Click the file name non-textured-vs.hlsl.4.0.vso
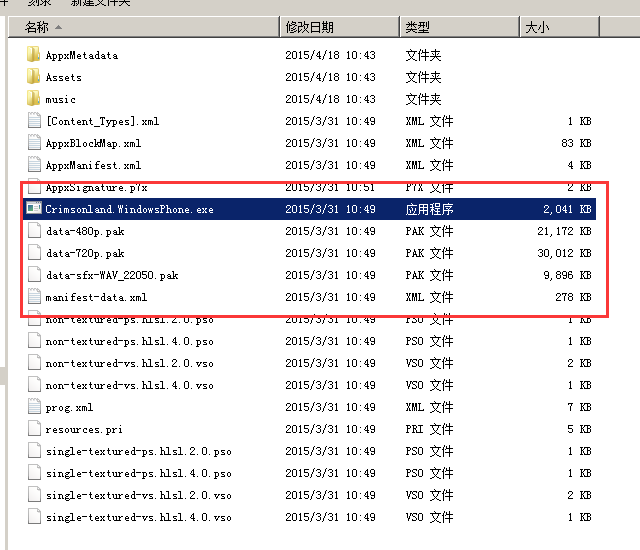This screenshot has height=550, width=640. click(x=129, y=386)
